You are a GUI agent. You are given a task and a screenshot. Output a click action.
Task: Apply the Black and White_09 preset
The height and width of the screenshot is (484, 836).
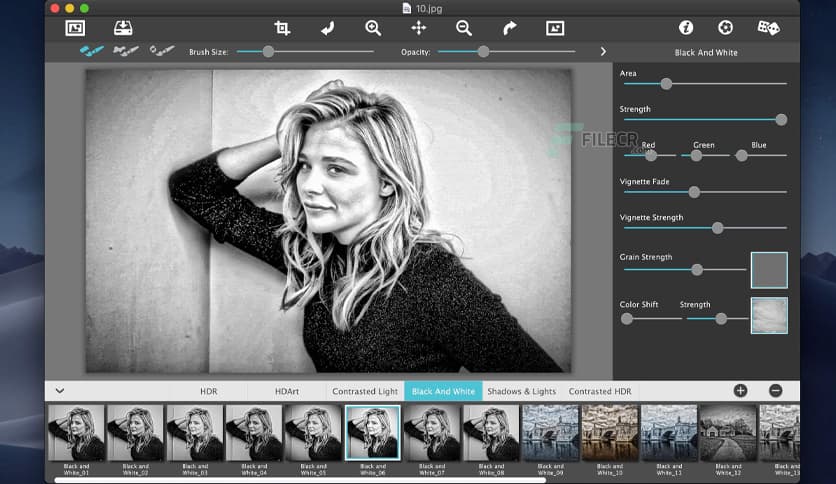pyautogui.click(x=550, y=433)
